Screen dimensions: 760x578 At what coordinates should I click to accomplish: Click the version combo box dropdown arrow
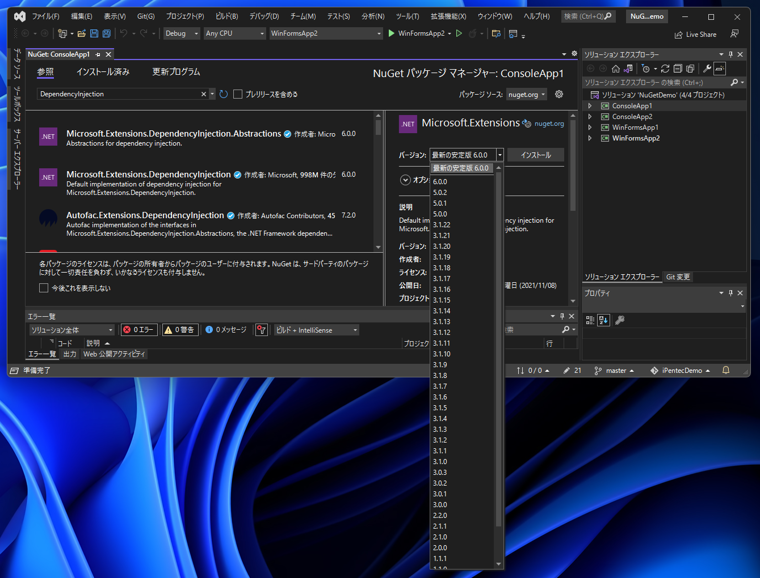pos(500,155)
